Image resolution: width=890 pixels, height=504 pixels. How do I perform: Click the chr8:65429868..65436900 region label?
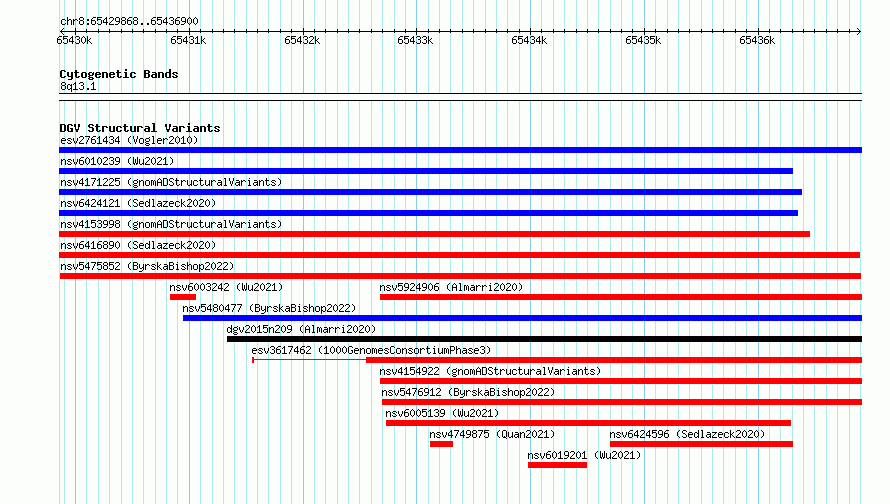[129, 21]
